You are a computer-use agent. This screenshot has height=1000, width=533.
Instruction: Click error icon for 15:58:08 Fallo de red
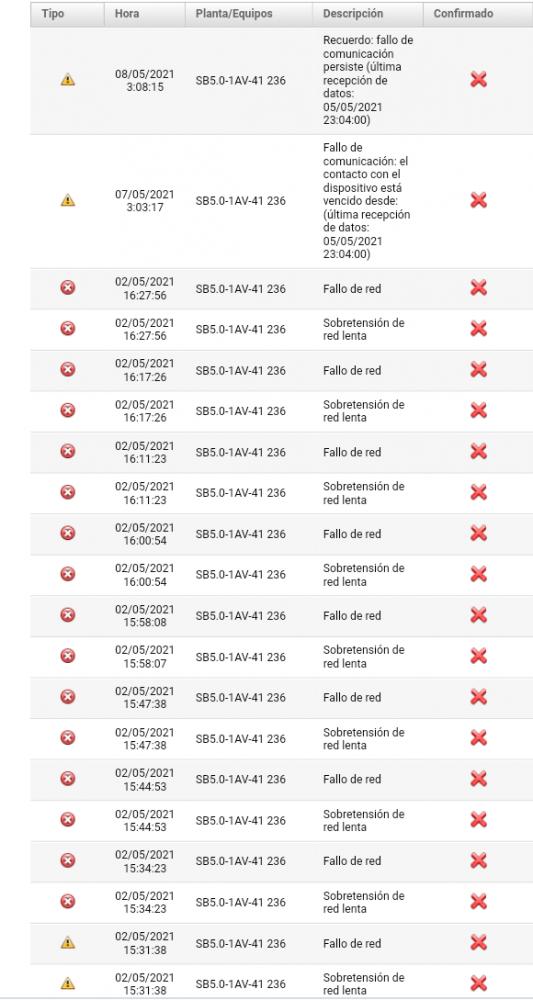(68, 615)
